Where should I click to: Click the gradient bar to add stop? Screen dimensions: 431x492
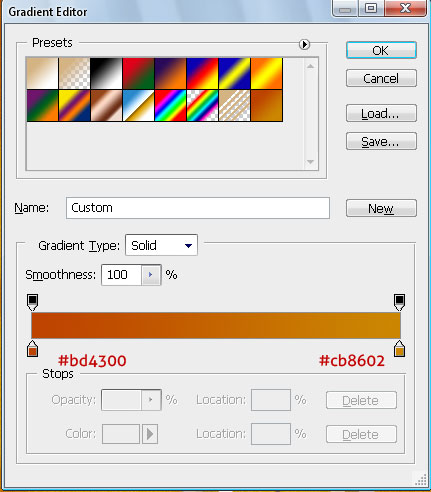coord(216,325)
